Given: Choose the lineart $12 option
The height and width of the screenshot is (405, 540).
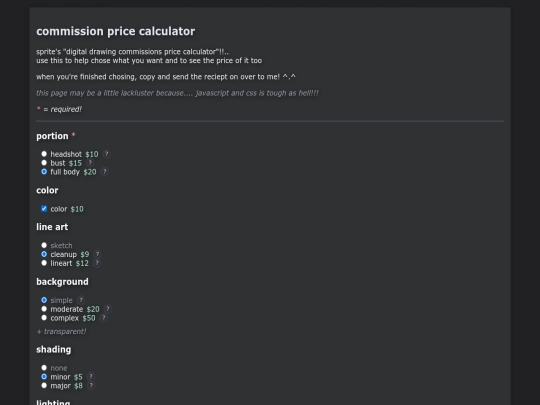Looking at the screenshot, I should coord(44,263).
